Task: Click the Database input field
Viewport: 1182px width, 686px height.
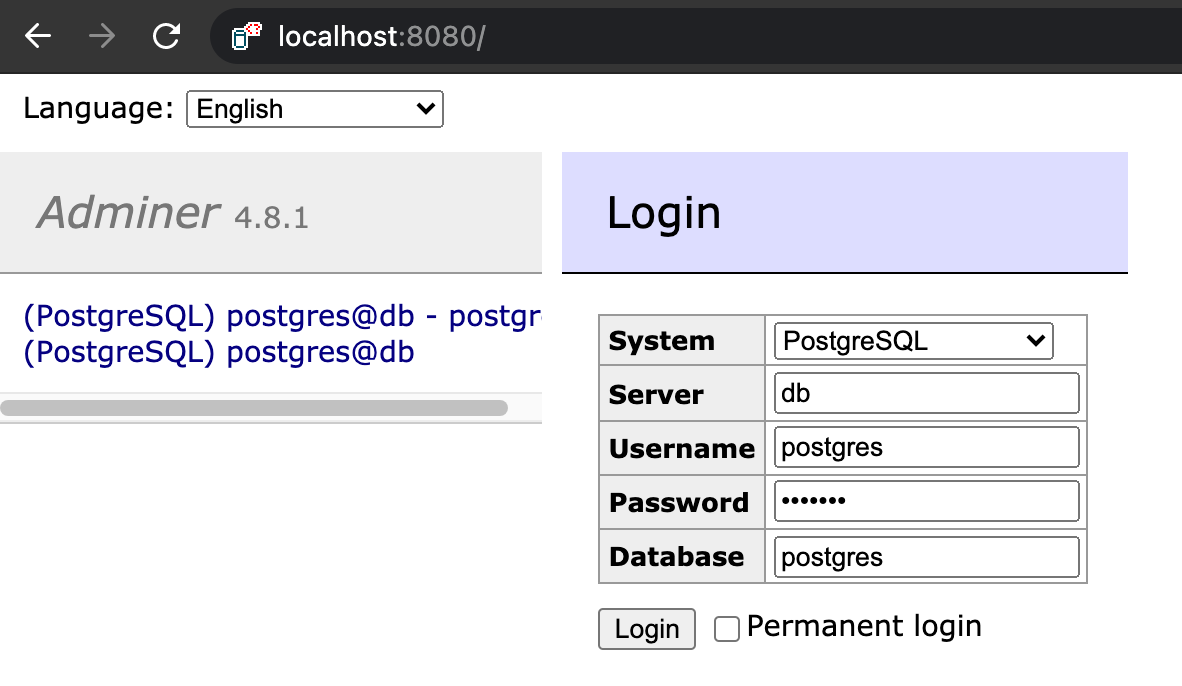Action: [926, 557]
